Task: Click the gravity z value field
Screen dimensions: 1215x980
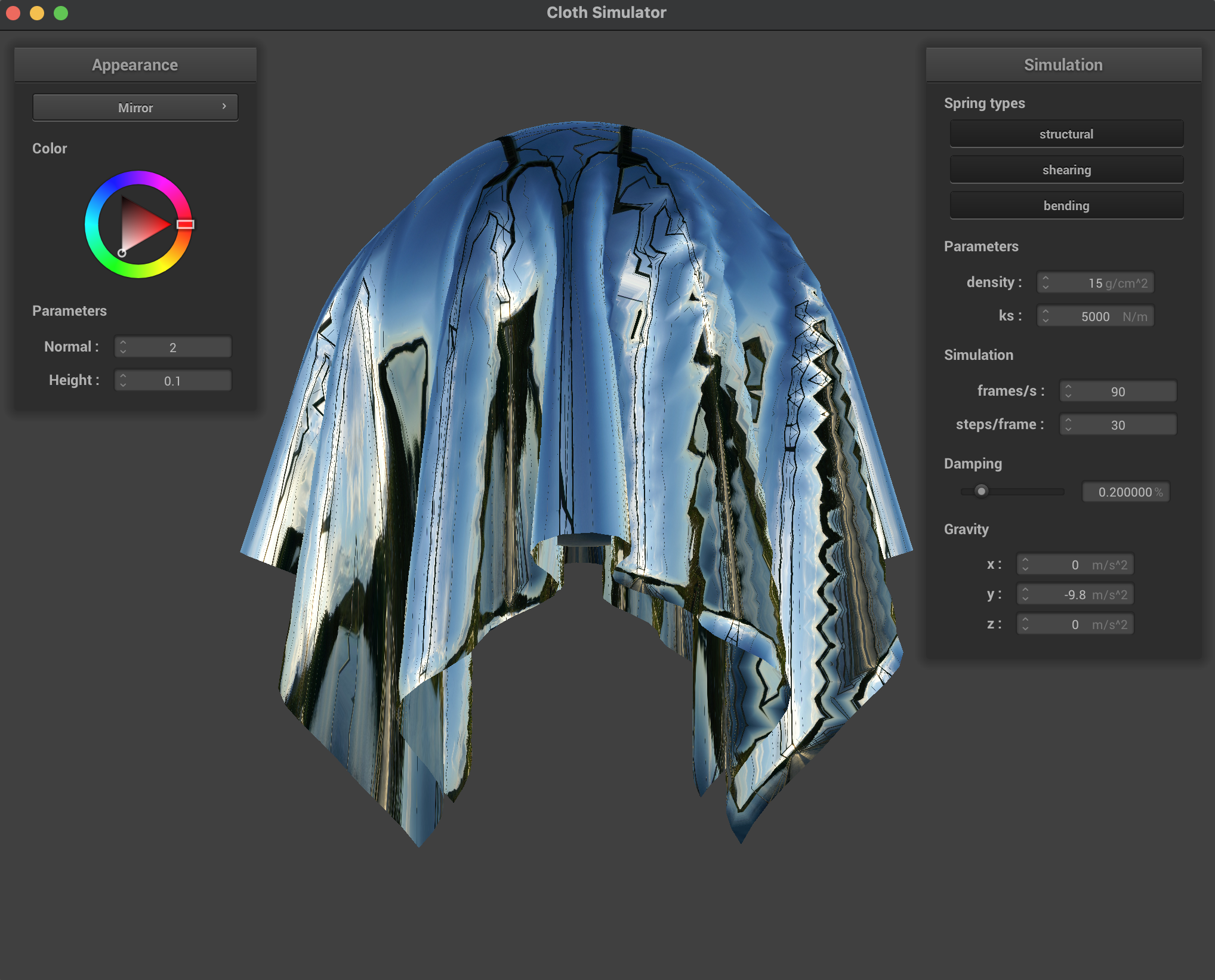Action: 1075,624
